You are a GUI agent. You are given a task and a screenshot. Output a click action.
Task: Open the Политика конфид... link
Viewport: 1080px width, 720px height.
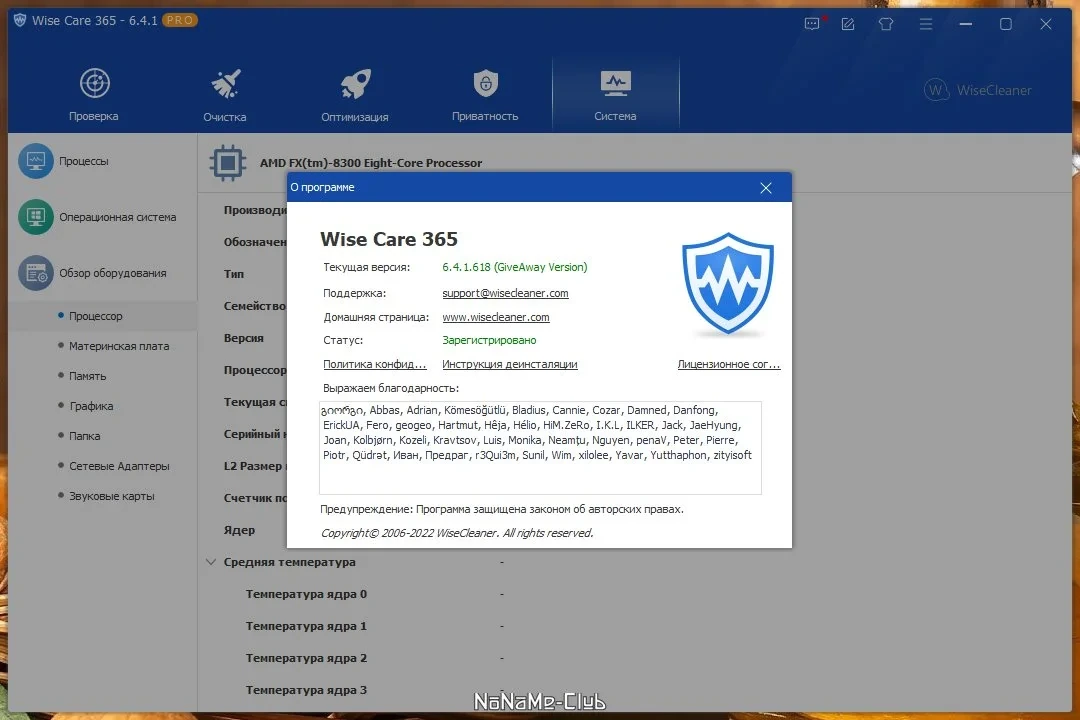(x=375, y=364)
